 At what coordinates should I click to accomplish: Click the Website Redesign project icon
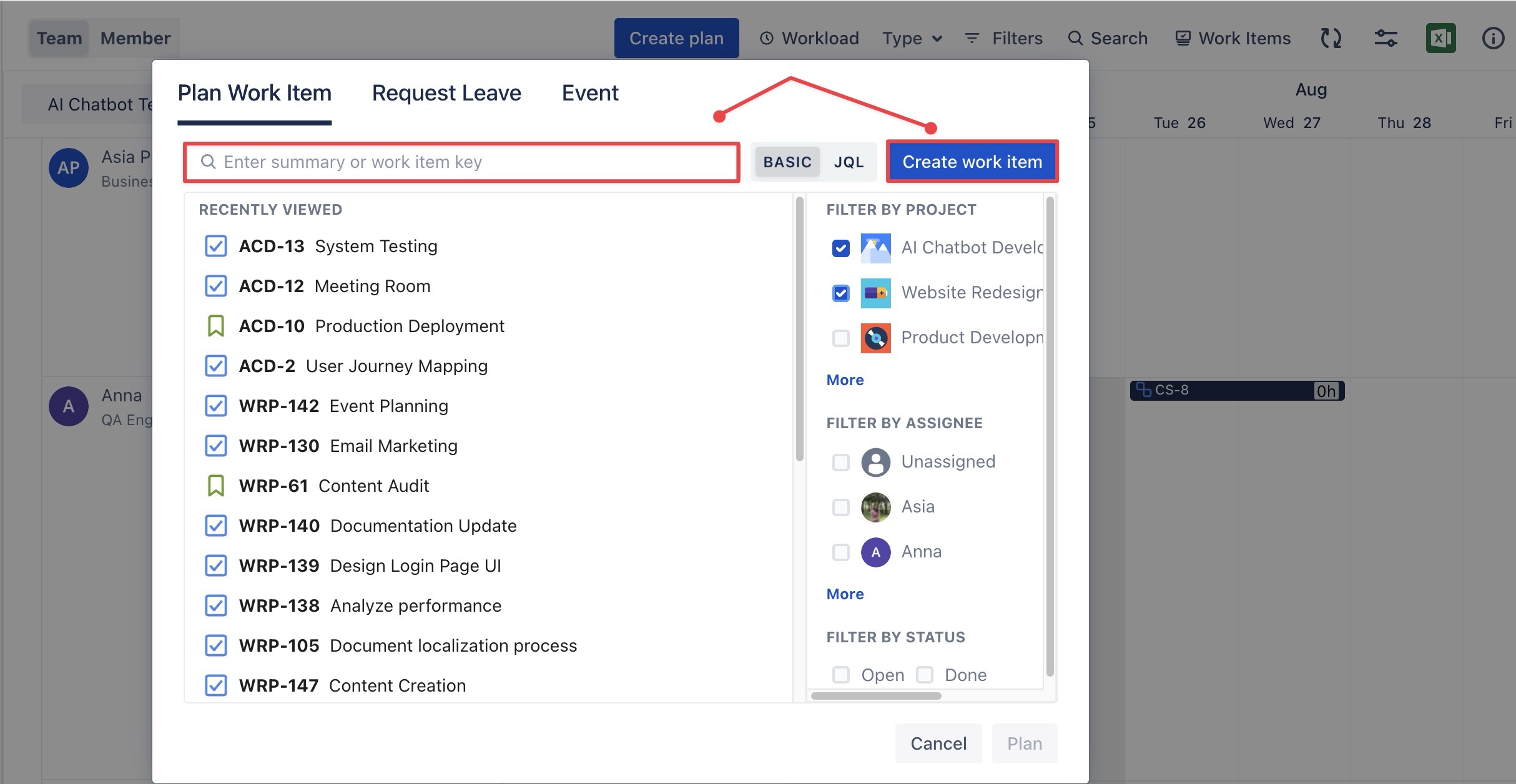[x=875, y=293]
